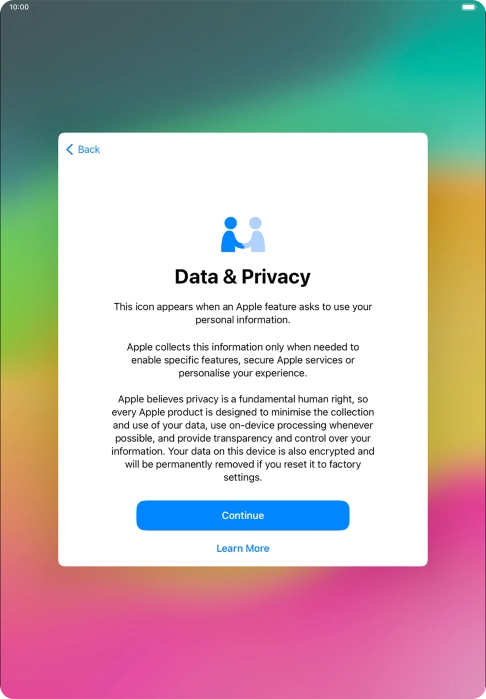
Task: Tap the blue Continue button
Action: coord(243,515)
